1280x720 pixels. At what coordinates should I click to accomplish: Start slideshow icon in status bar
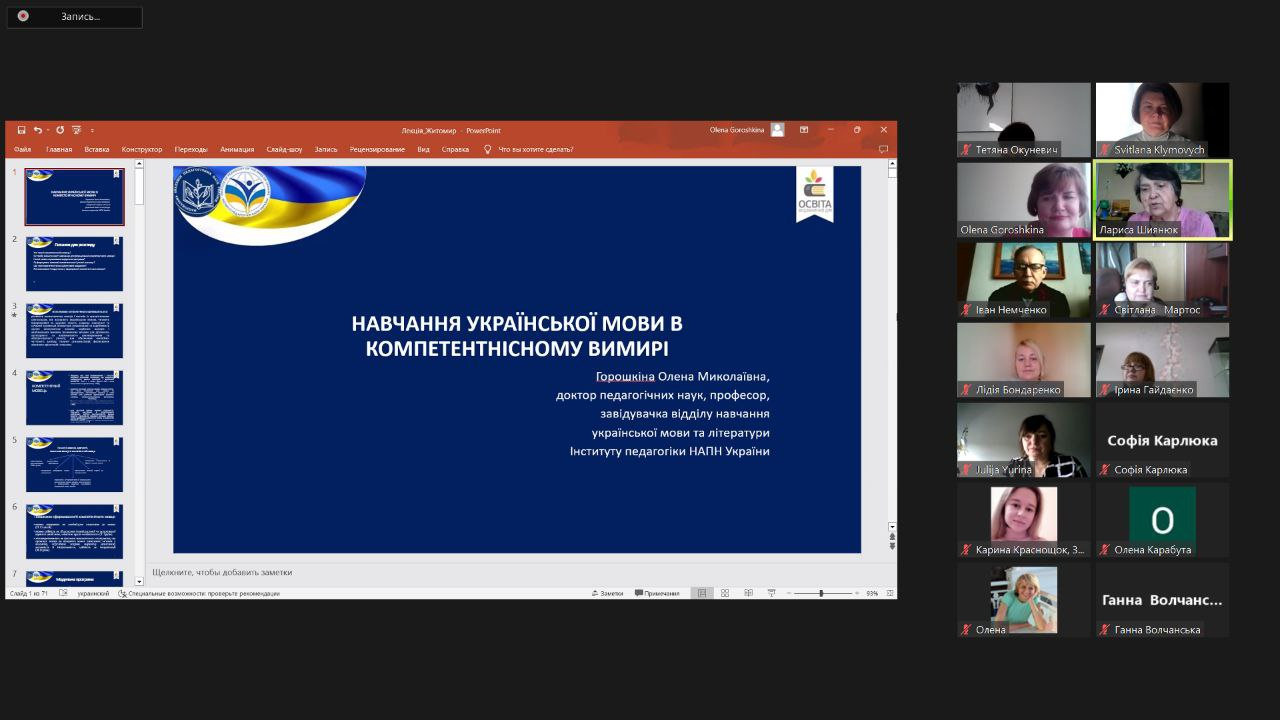(x=771, y=593)
